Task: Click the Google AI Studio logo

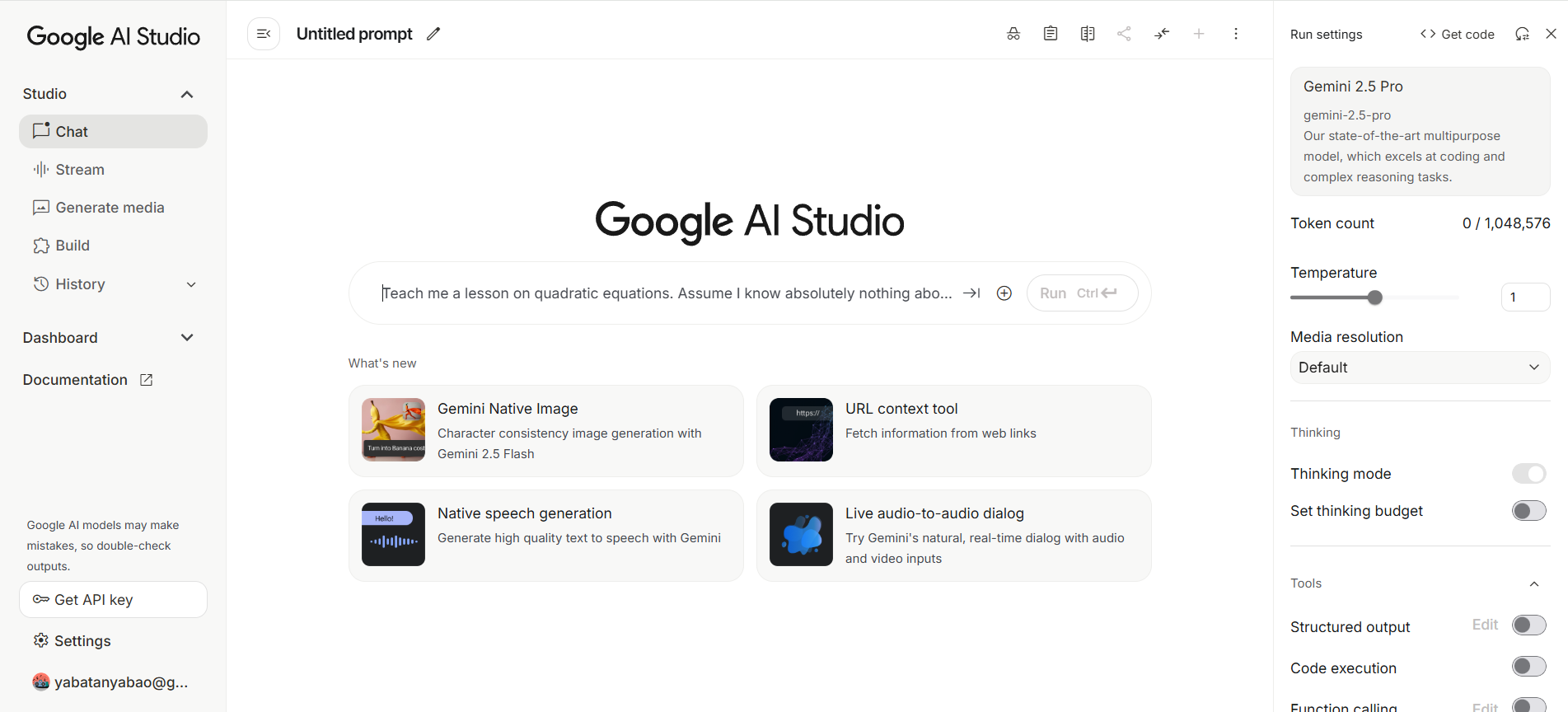Action: coord(114,36)
